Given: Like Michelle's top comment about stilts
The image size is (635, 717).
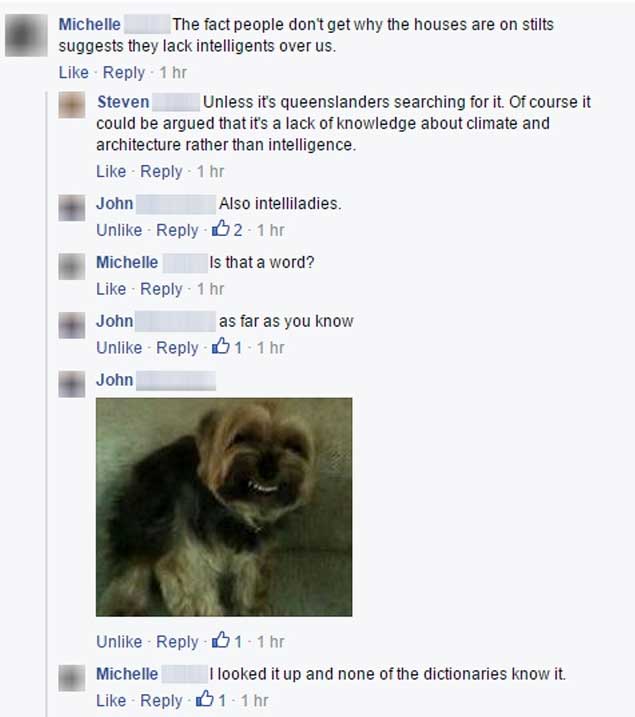Looking at the screenshot, I should (x=74, y=72).
